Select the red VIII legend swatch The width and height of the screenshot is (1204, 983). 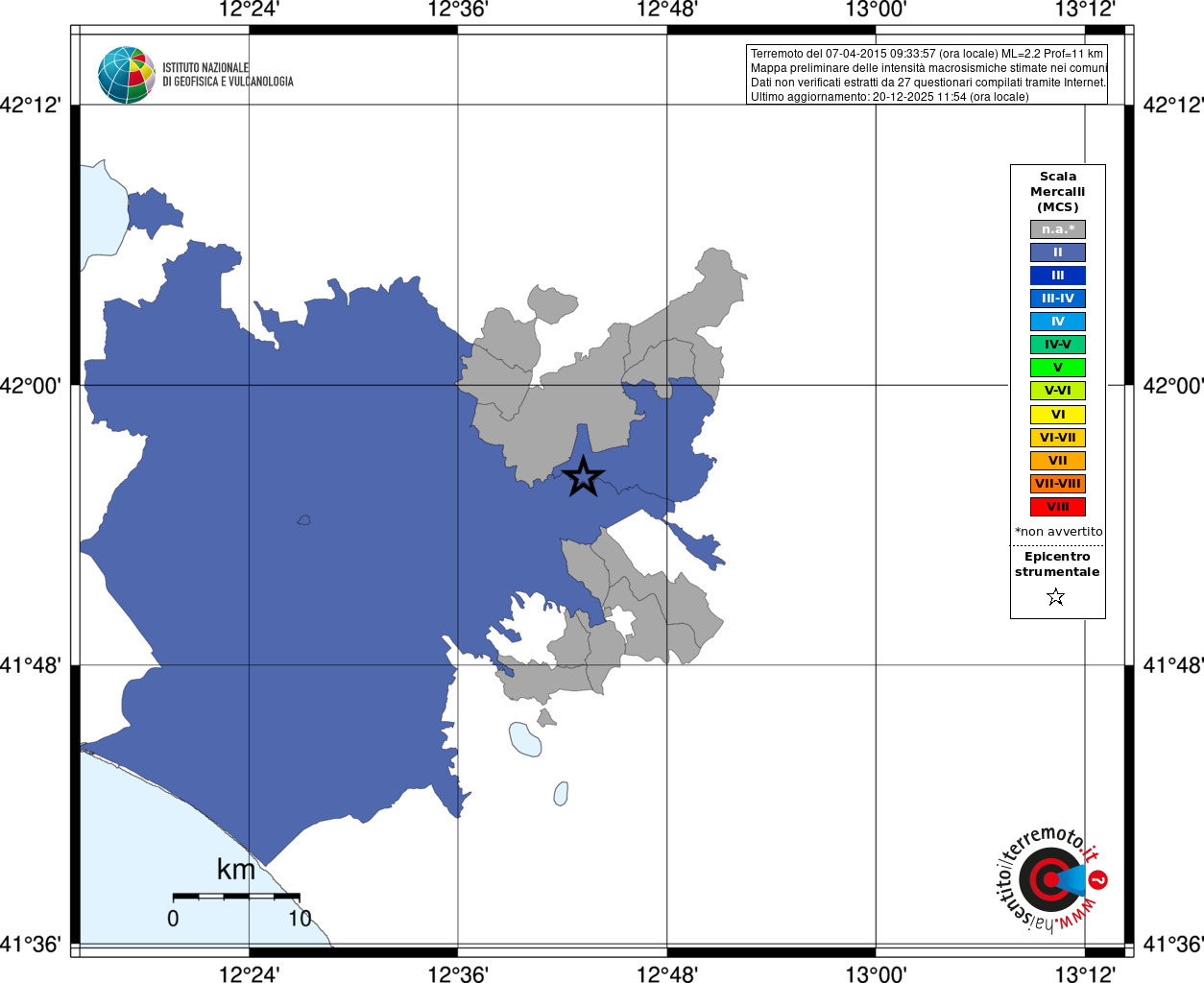1058,507
